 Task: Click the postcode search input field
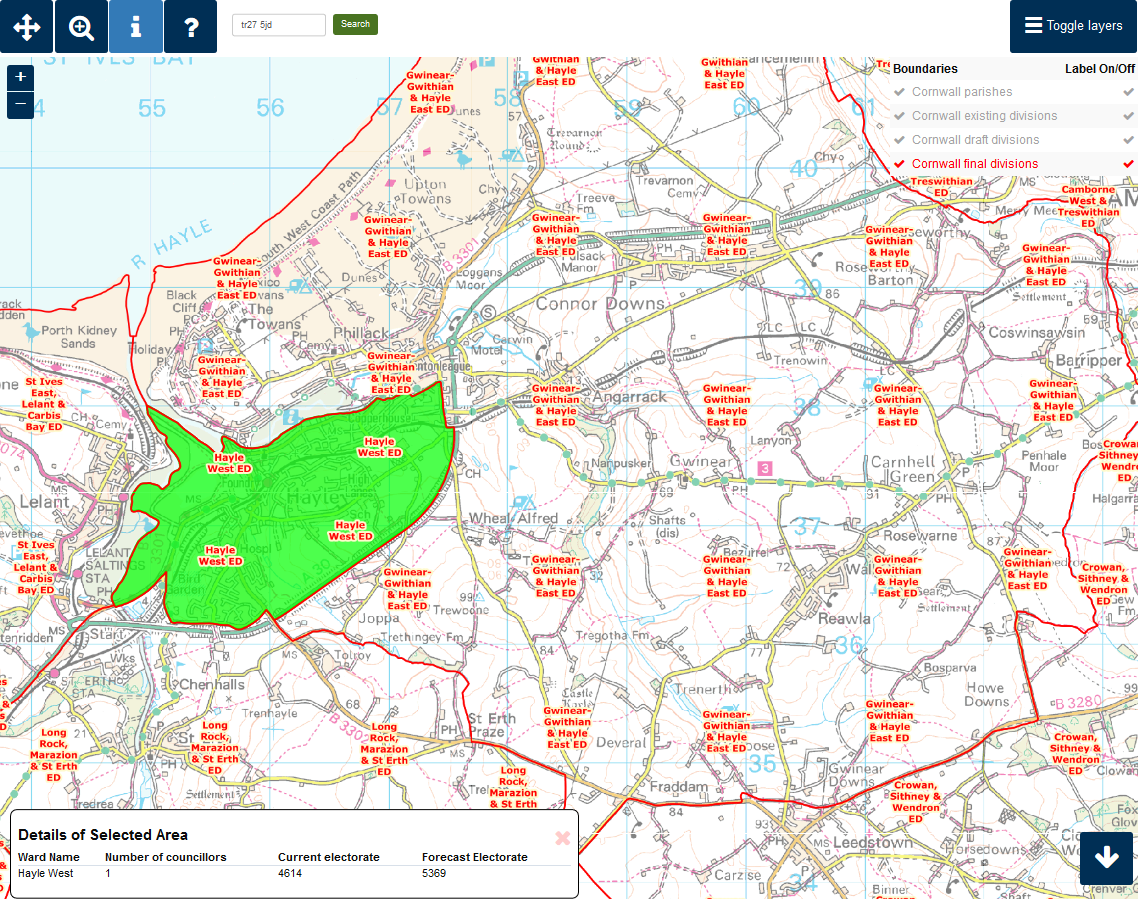[279, 25]
